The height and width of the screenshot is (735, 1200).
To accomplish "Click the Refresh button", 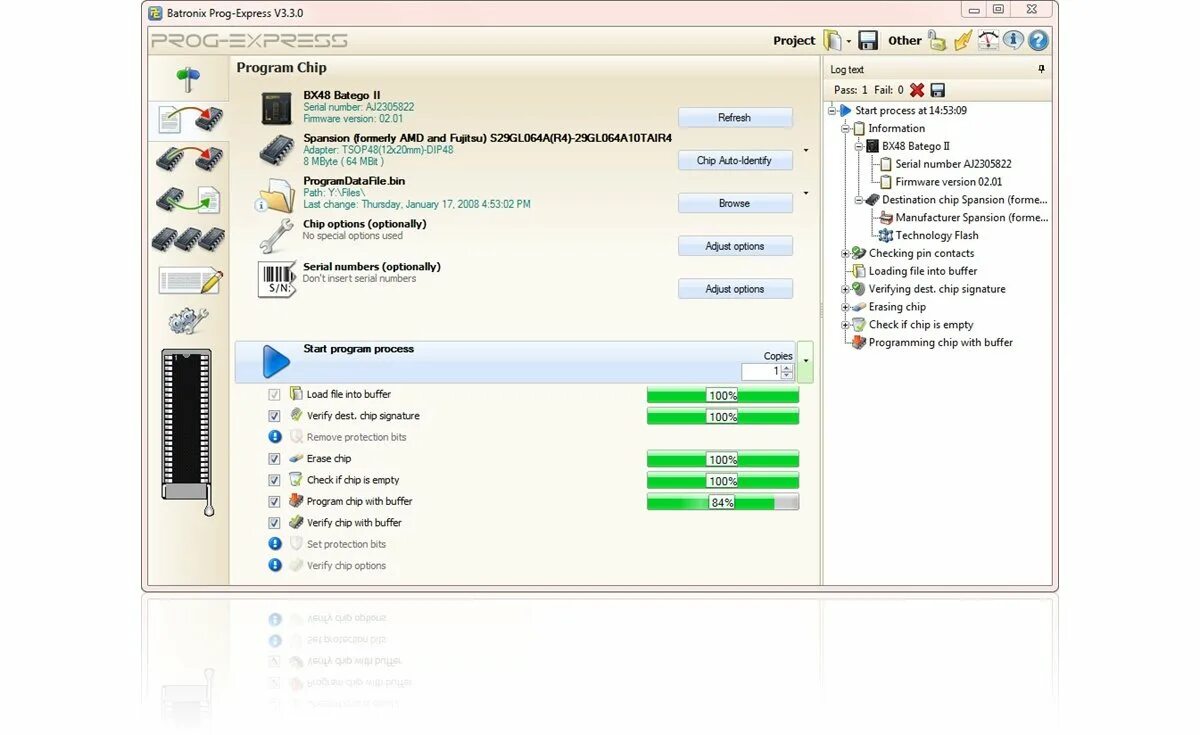I will click(x=735, y=118).
